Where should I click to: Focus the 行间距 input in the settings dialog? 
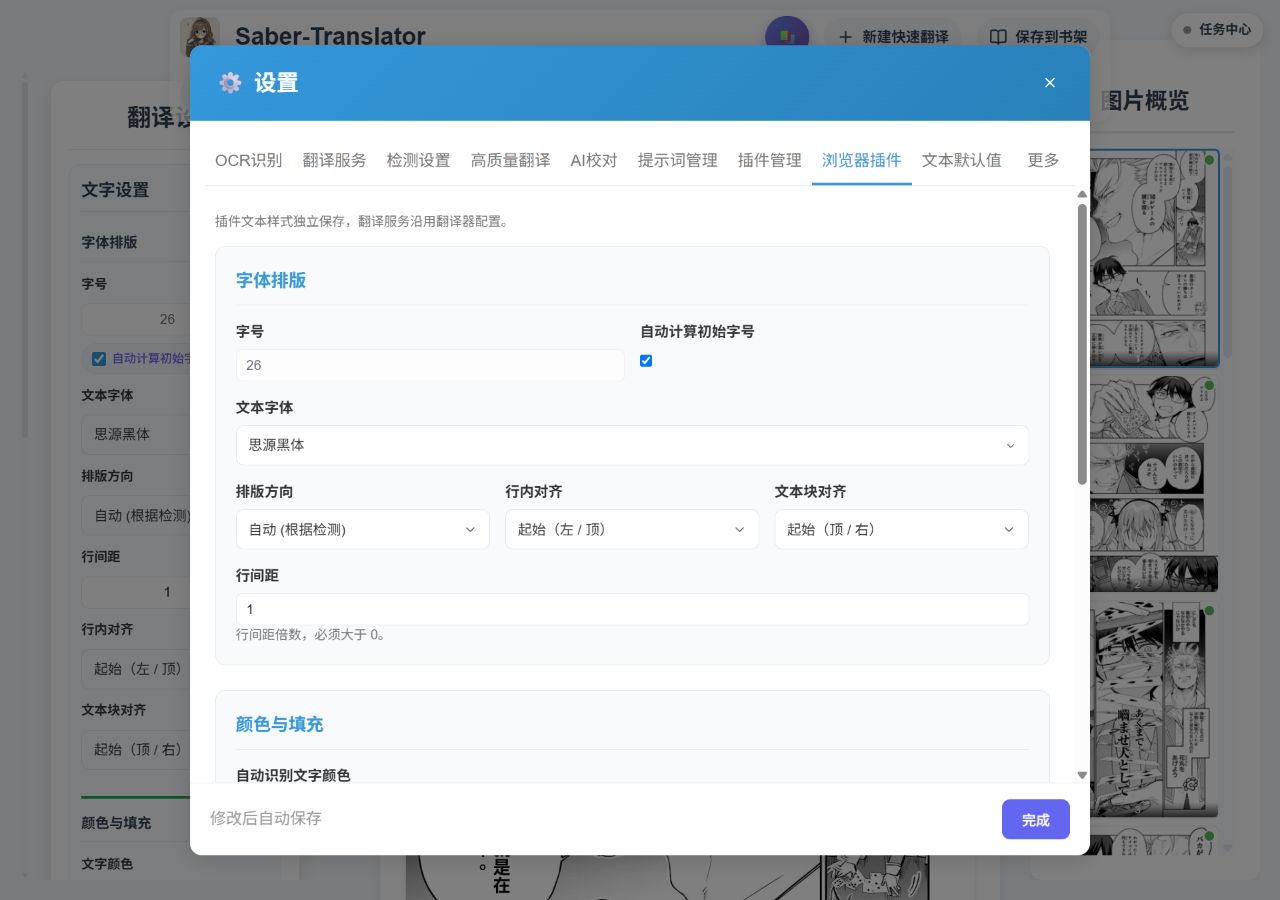coord(632,609)
